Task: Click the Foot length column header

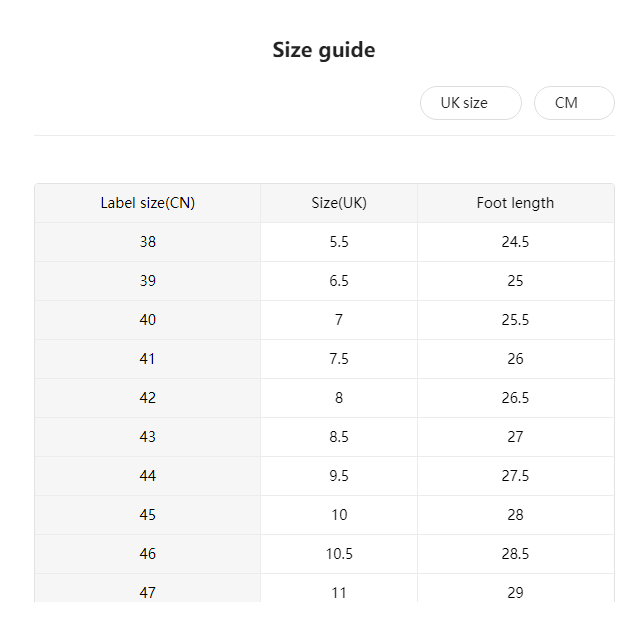Action: (x=515, y=203)
